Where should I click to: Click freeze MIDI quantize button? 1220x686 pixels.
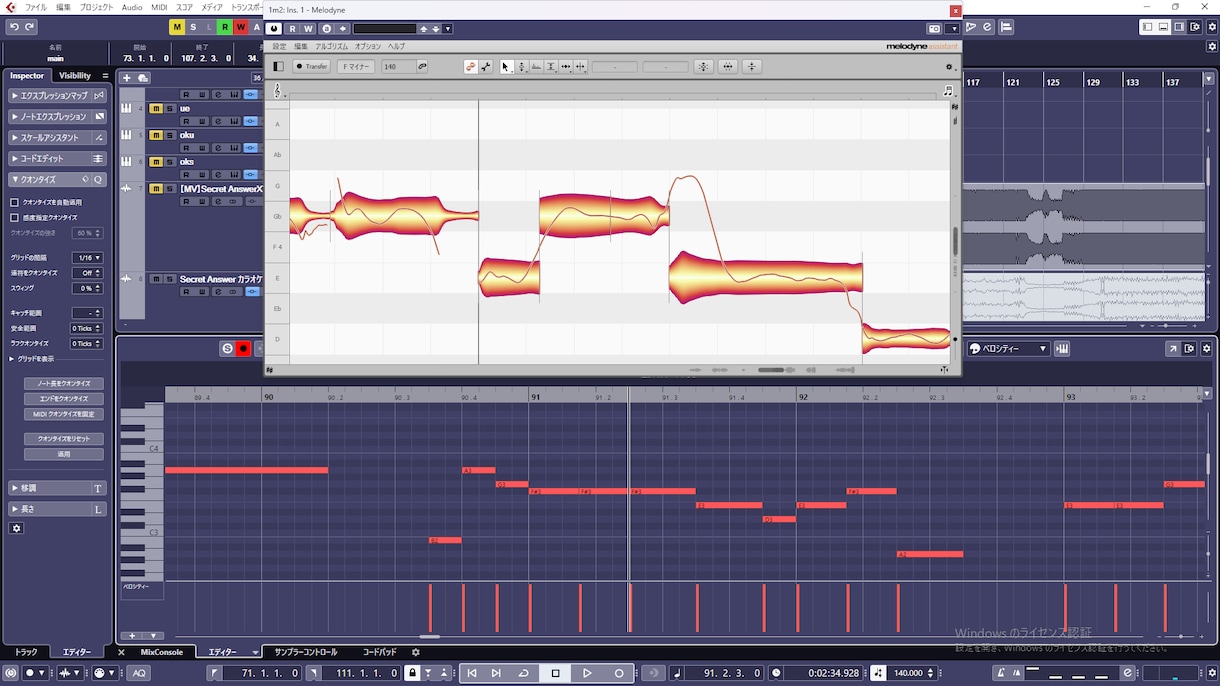64,414
